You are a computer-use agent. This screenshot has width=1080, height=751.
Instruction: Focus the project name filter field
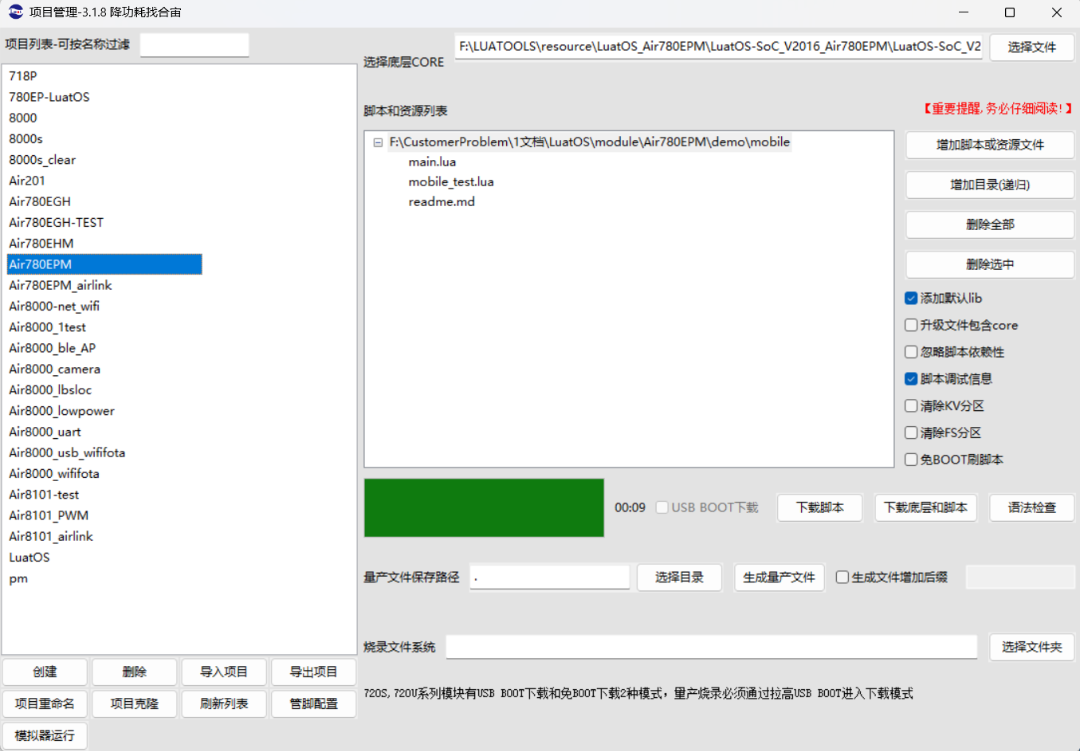coord(194,45)
